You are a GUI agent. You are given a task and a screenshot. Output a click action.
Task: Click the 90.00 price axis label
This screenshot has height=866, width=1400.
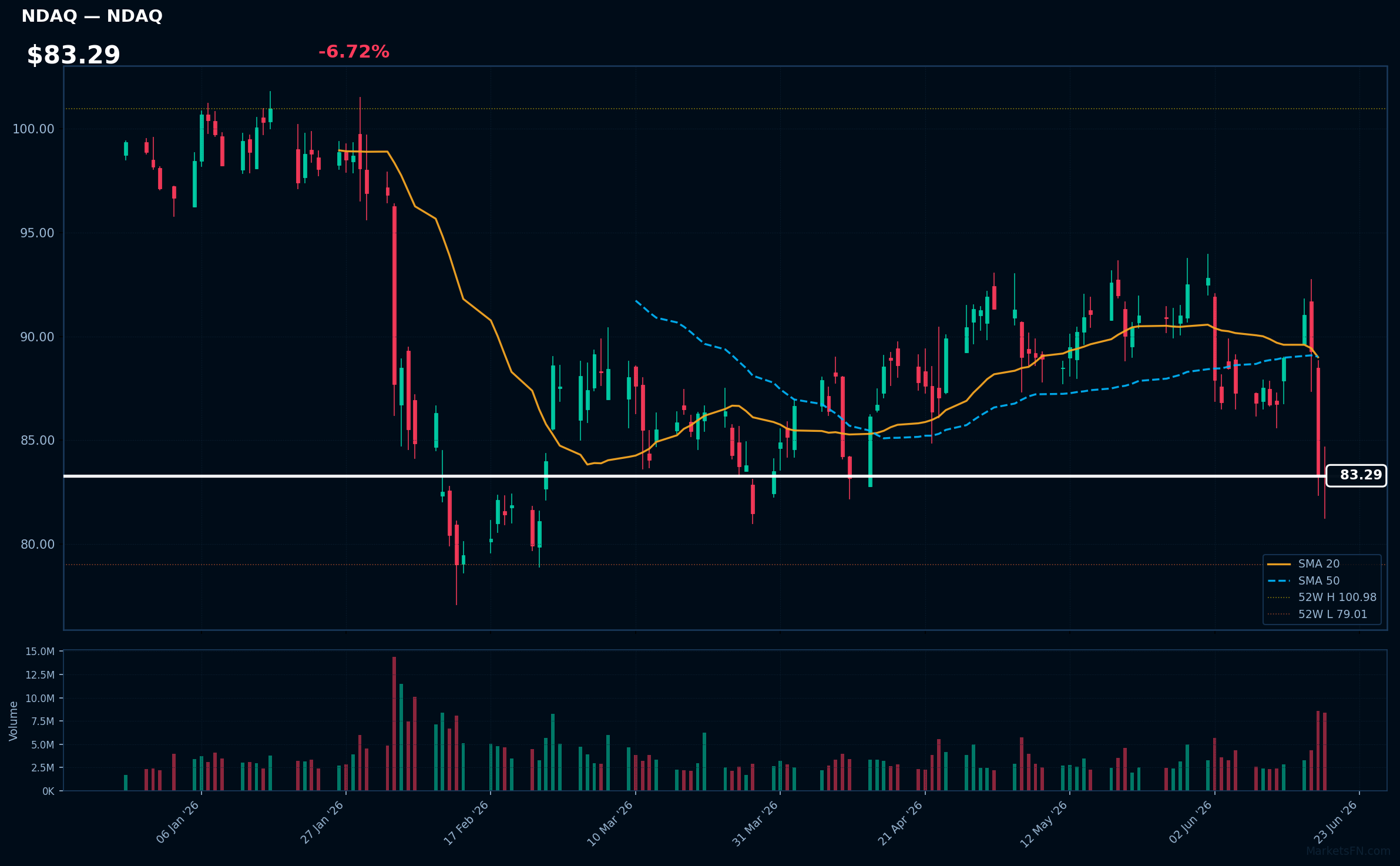point(37,337)
